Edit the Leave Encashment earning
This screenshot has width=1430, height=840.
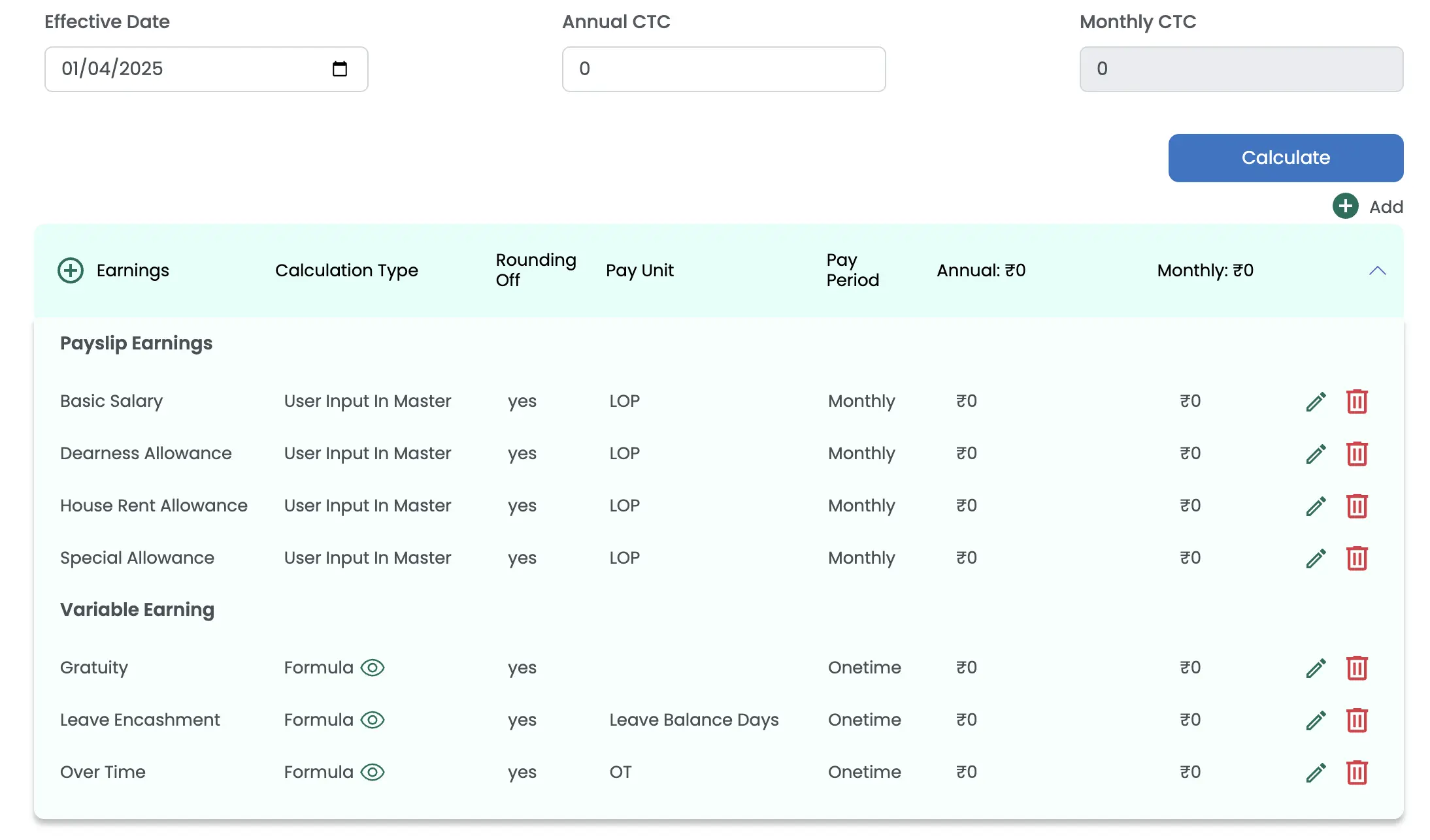point(1316,720)
